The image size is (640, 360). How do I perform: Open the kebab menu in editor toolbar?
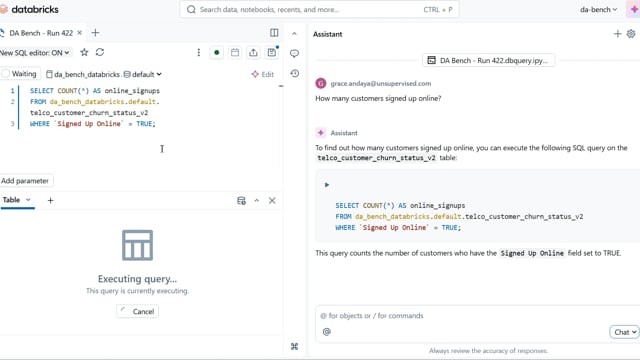click(198, 52)
